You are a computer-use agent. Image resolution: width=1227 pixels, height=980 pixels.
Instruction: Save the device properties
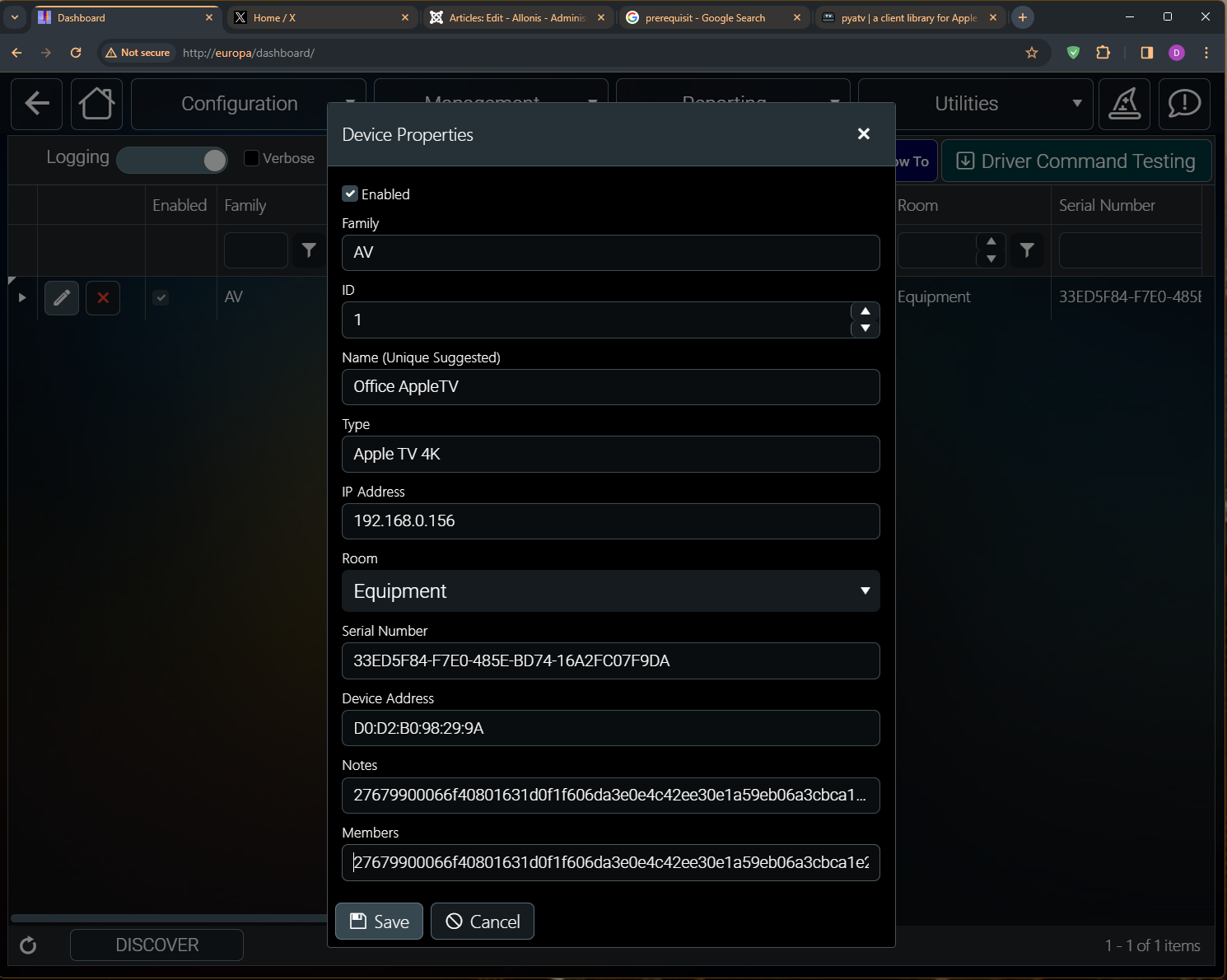point(379,922)
